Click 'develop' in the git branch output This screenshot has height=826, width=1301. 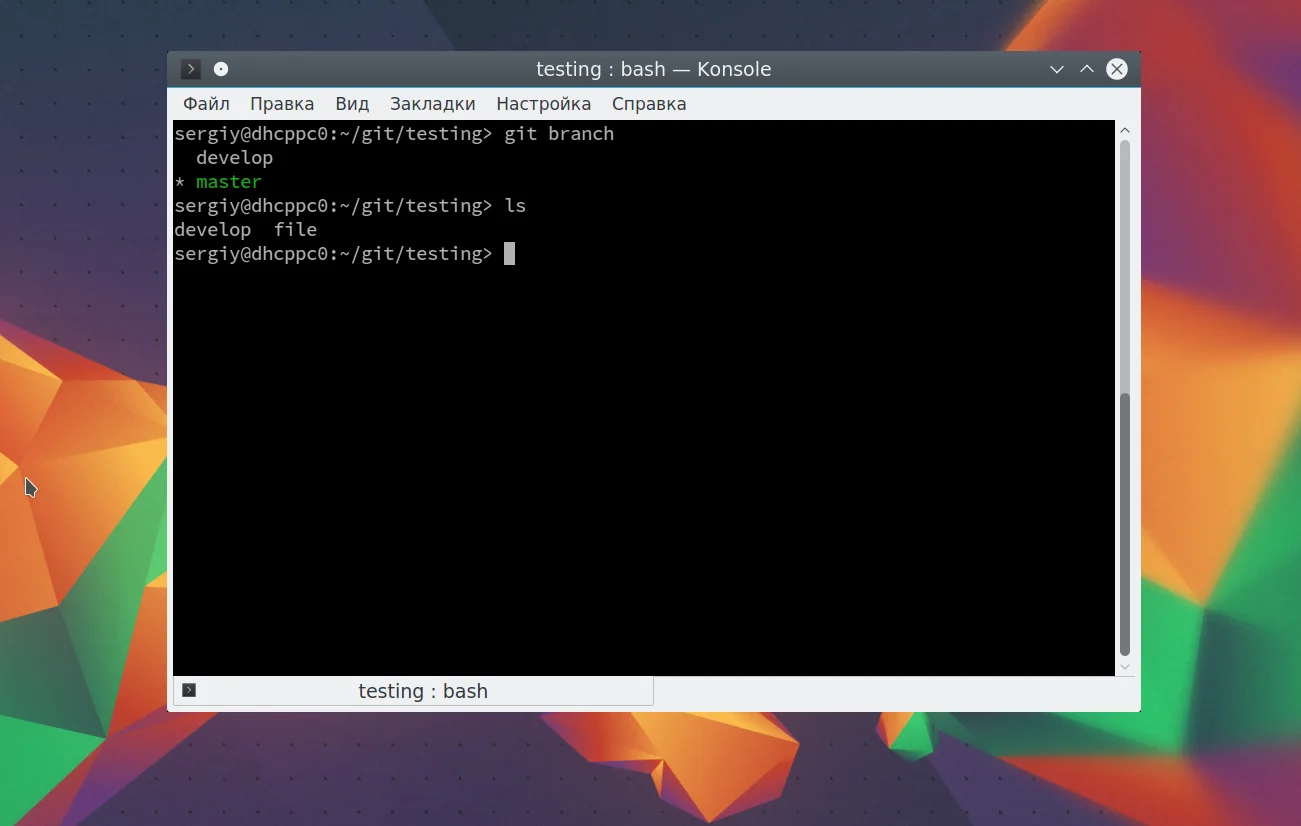(235, 158)
